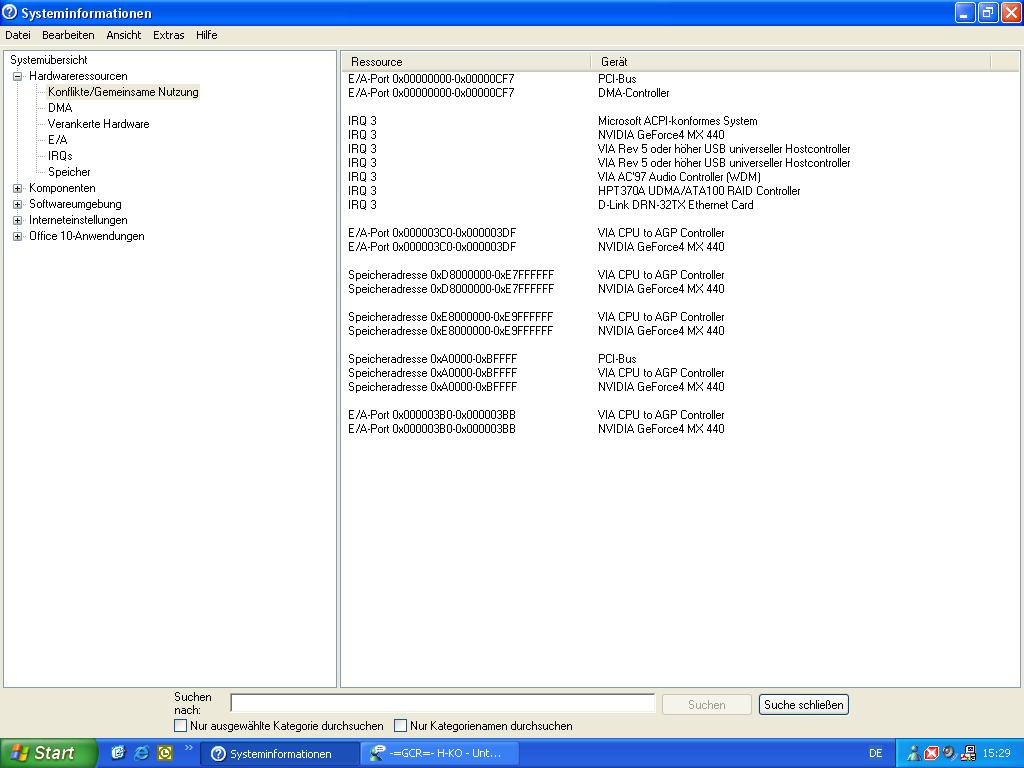Click the messenger buddy tray icon

point(914,754)
